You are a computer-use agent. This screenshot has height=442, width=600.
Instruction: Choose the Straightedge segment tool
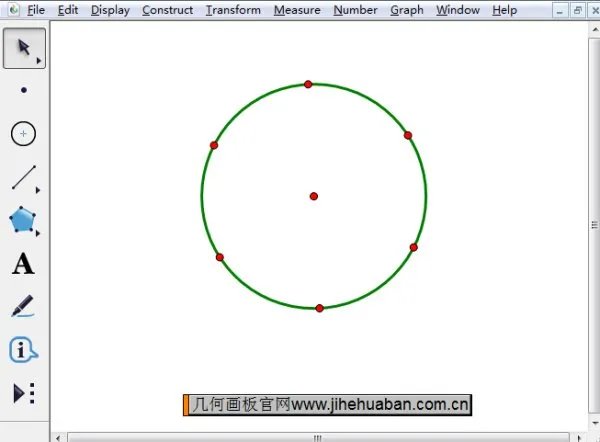(x=23, y=178)
